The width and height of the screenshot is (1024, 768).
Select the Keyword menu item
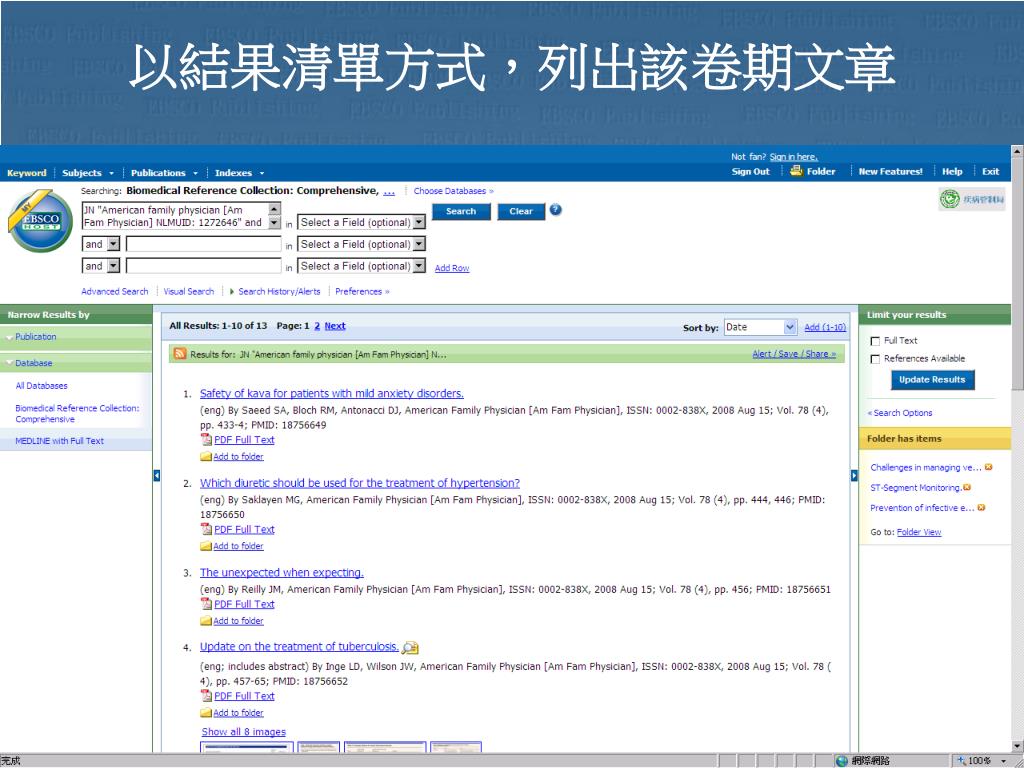tap(27, 173)
